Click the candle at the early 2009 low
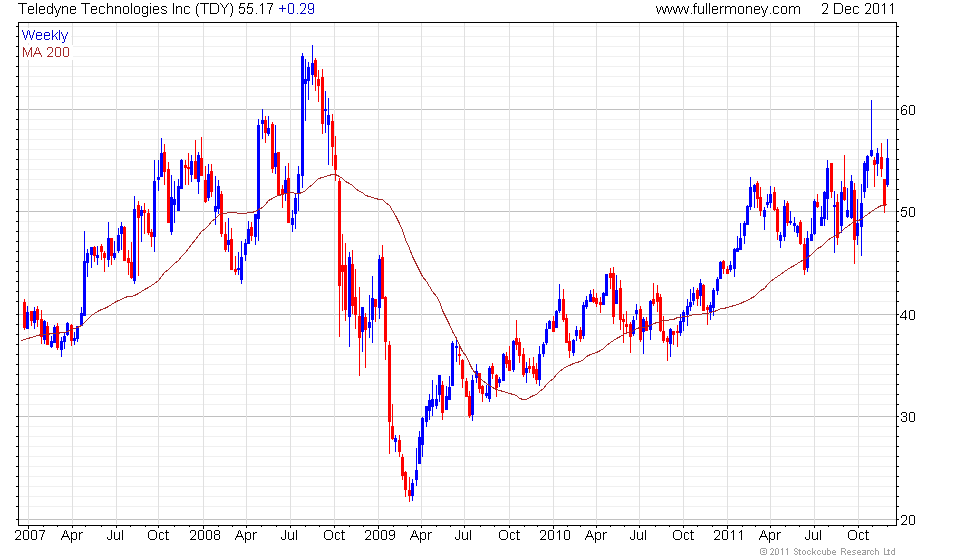The image size is (980, 560). pyautogui.click(x=411, y=491)
